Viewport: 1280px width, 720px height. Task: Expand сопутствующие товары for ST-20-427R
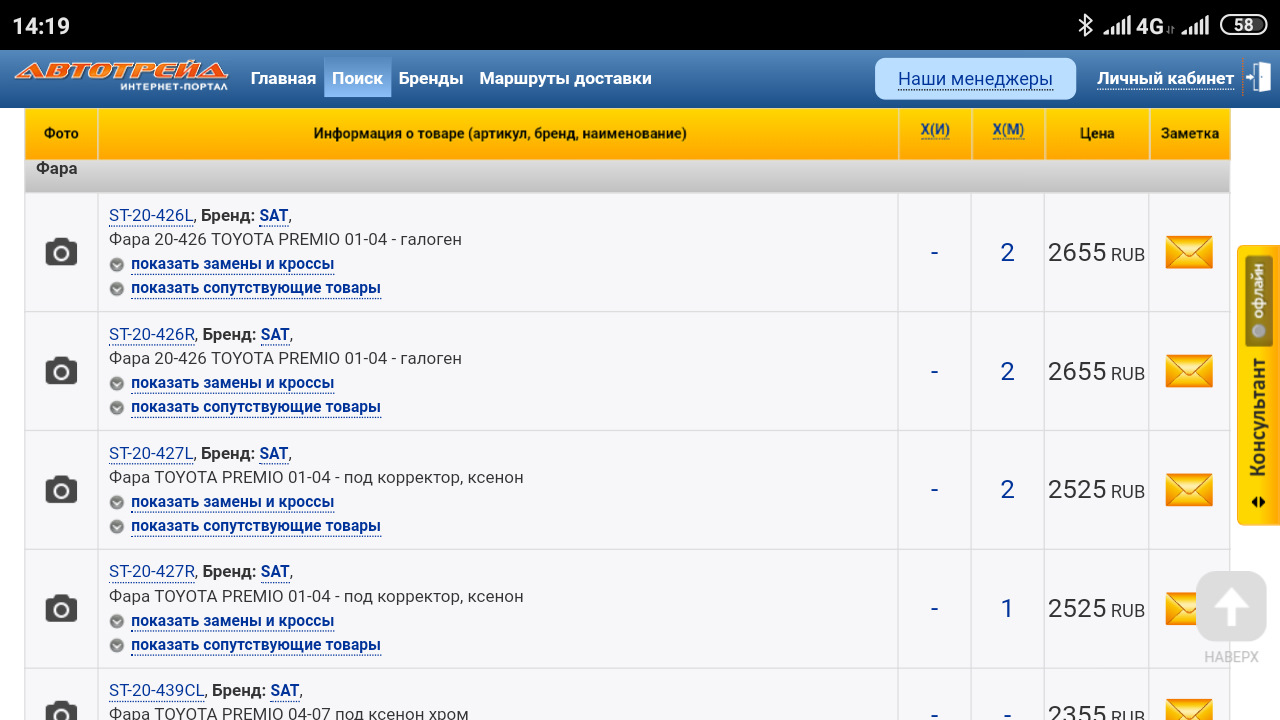point(256,645)
